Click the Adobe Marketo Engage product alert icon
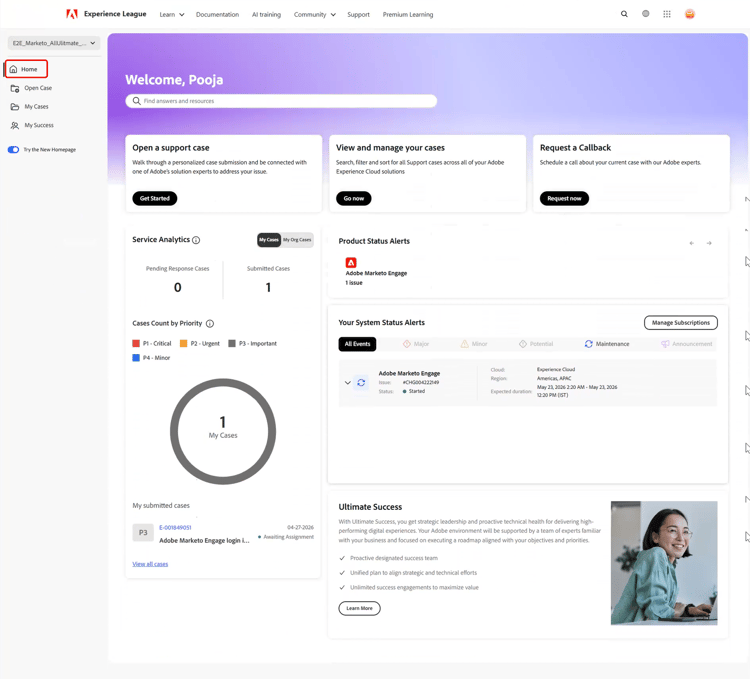Image resolution: width=750 pixels, height=679 pixels. click(351, 263)
